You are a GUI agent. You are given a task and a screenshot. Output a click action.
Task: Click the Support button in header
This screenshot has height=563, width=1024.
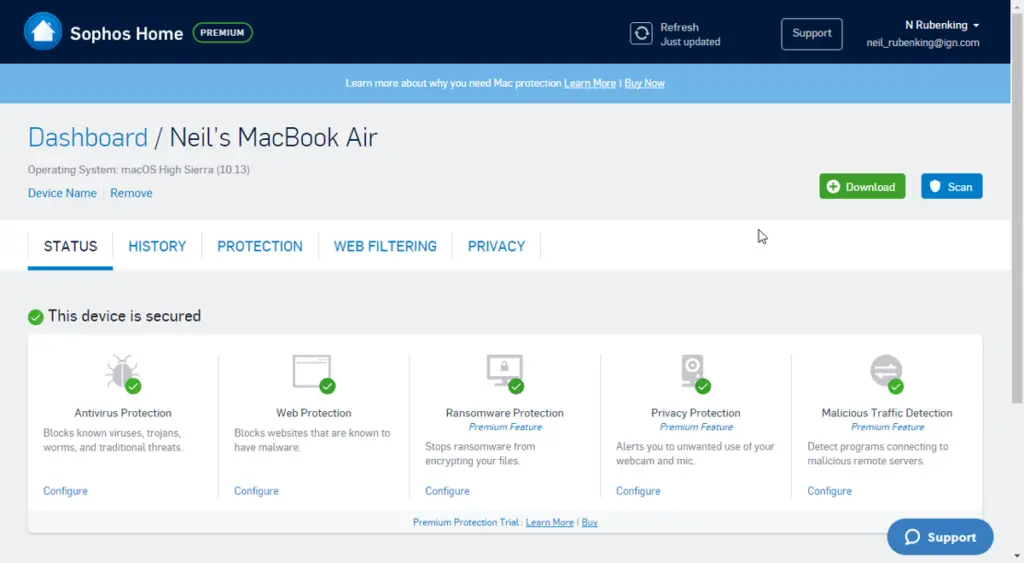coord(812,33)
